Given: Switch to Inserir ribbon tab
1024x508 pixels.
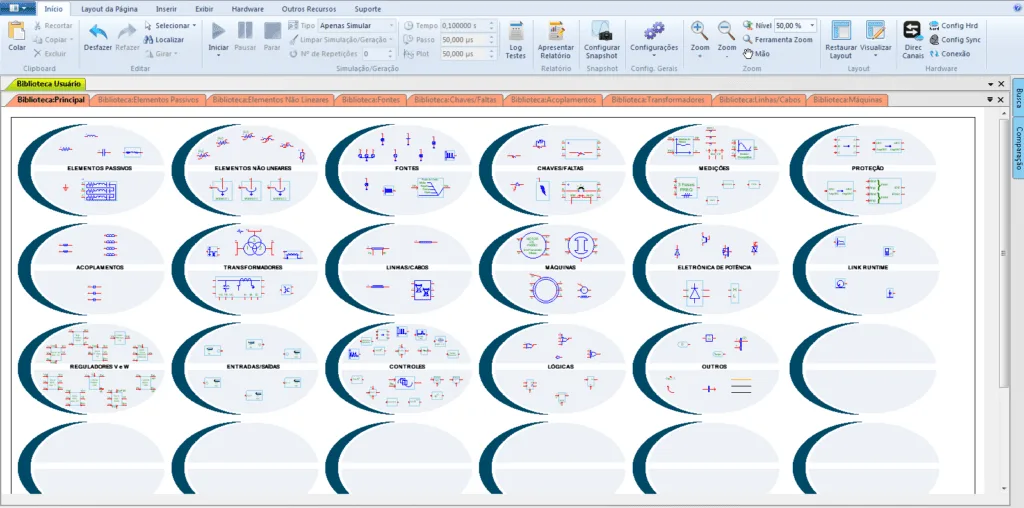Looking at the screenshot, I should (x=166, y=9).
